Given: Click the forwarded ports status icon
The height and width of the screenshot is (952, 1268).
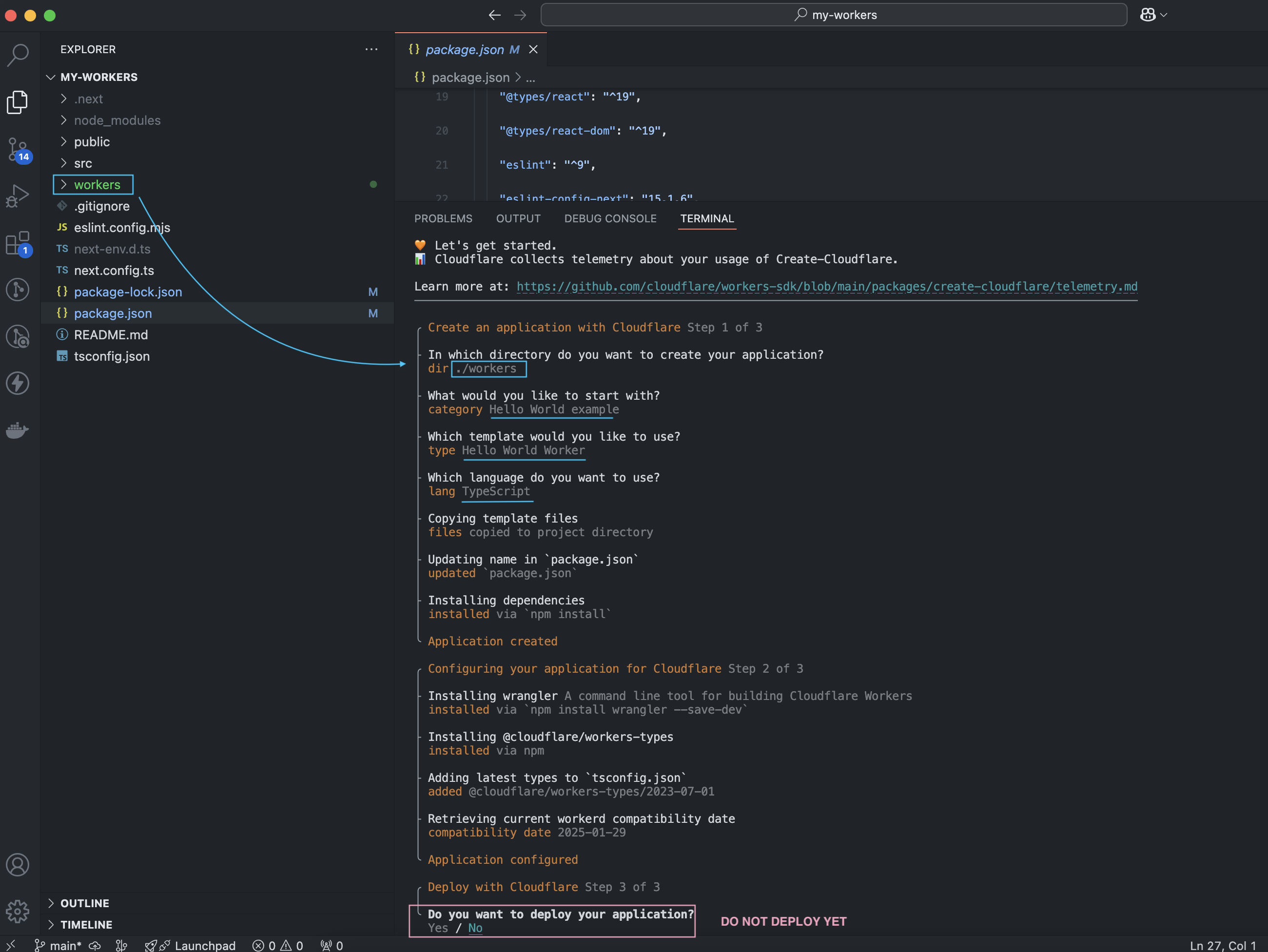Looking at the screenshot, I should tap(332, 945).
